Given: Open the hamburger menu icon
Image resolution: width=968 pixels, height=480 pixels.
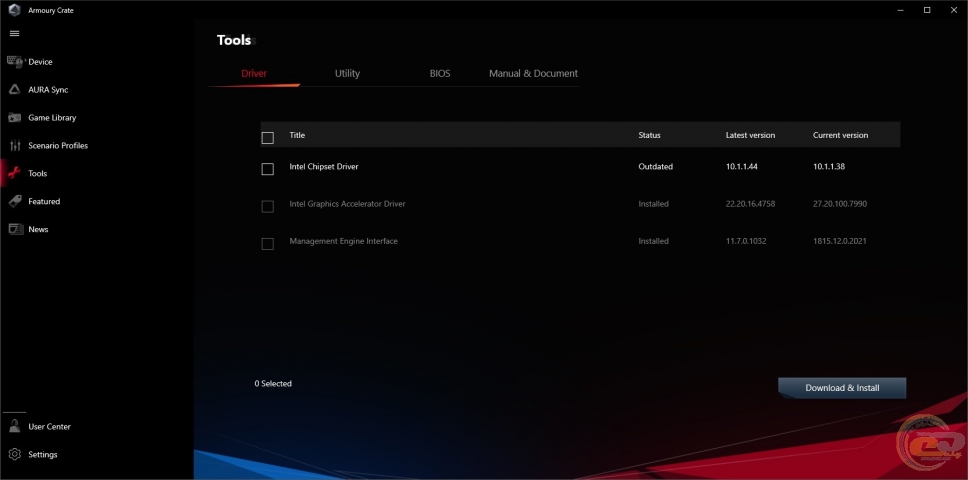Looking at the screenshot, I should point(15,33).
